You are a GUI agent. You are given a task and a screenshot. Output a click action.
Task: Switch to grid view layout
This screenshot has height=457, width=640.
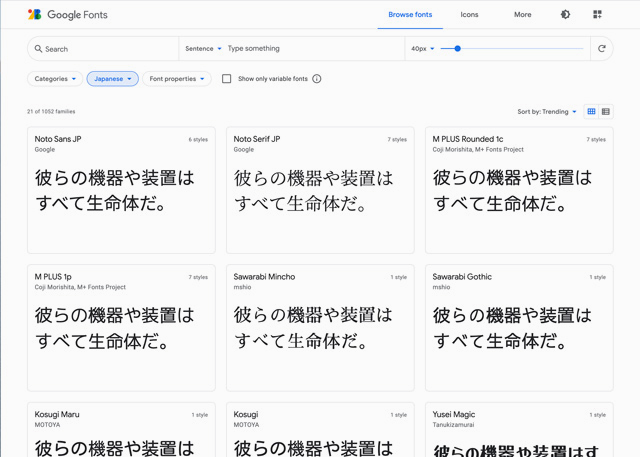click(591, 111)
